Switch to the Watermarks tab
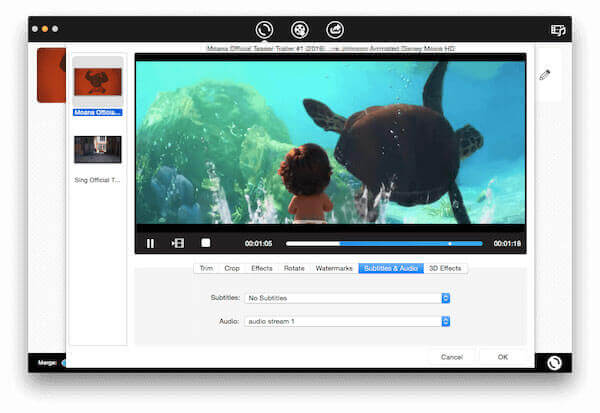The image size is (600, 413). point(334,268)
